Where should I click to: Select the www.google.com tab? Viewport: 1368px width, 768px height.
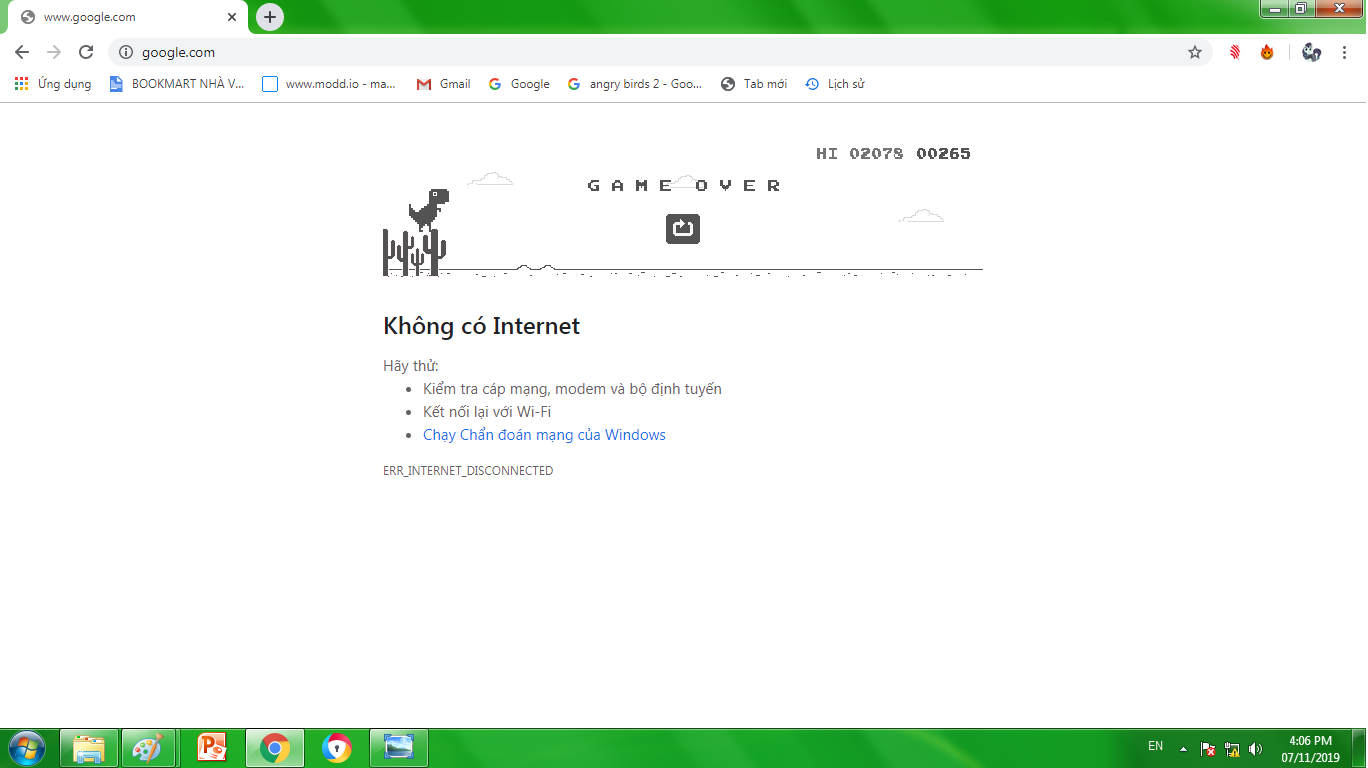click(x=128, y=17)
